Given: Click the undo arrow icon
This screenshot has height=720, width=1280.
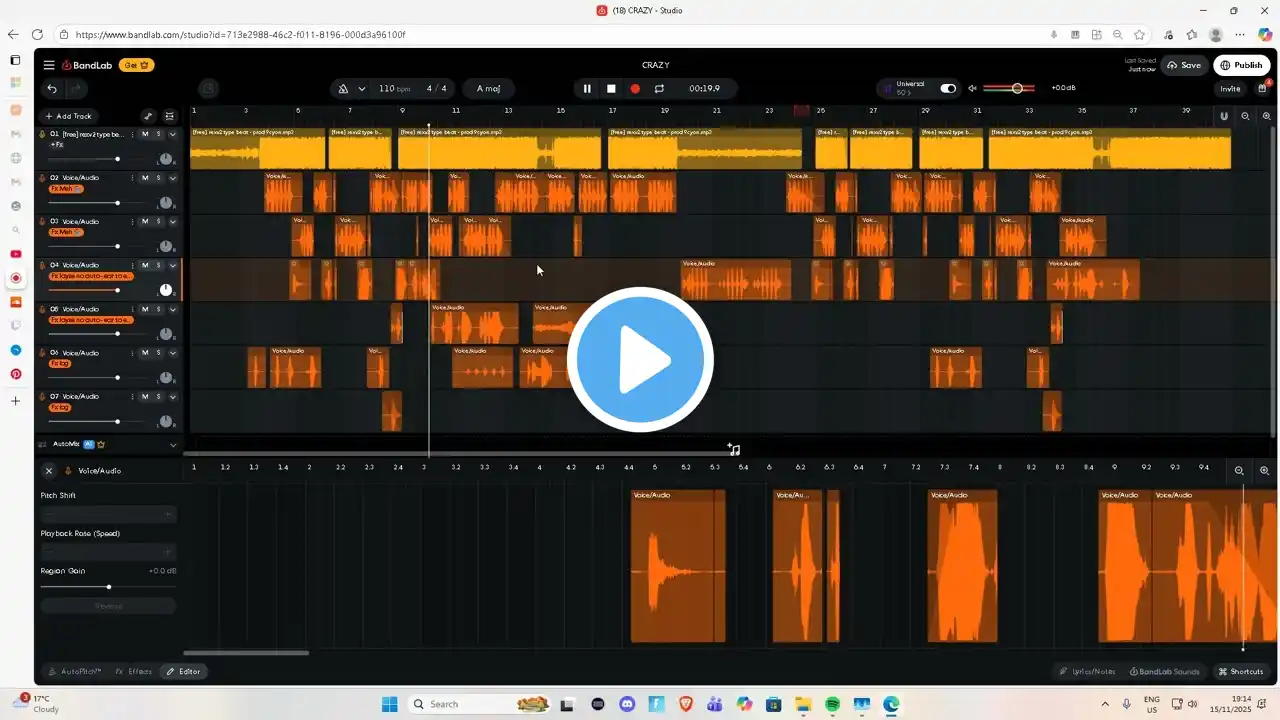Looking at the screenshot, I should (x=52, y=89).
